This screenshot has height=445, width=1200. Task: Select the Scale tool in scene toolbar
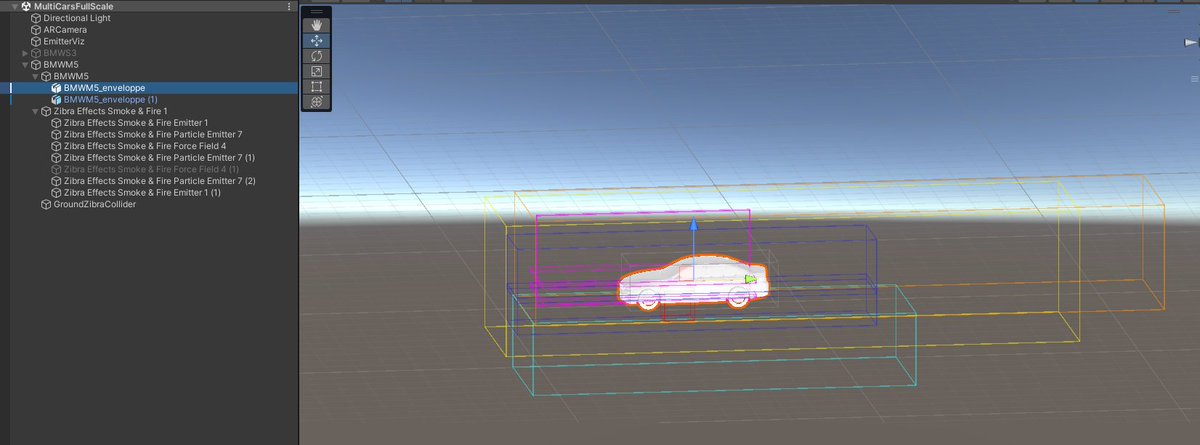317,71
